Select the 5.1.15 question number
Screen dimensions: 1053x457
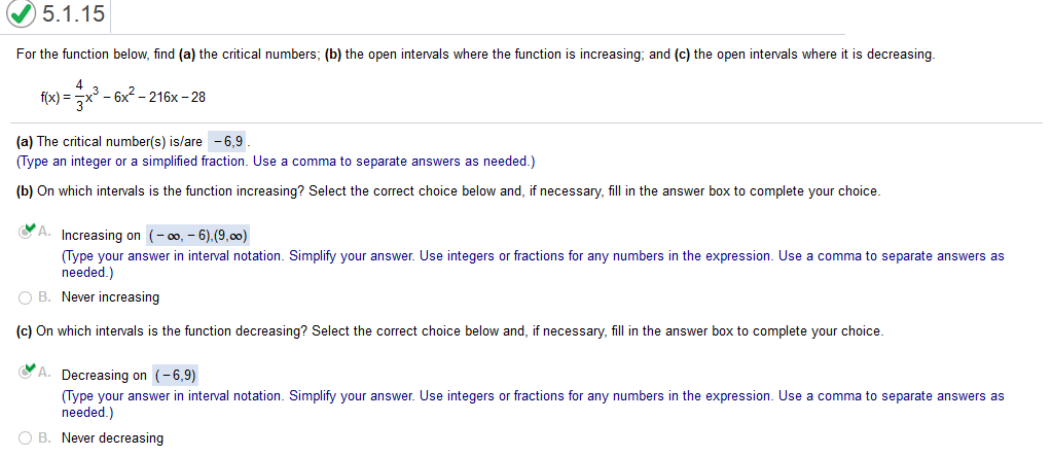(73, 13)
